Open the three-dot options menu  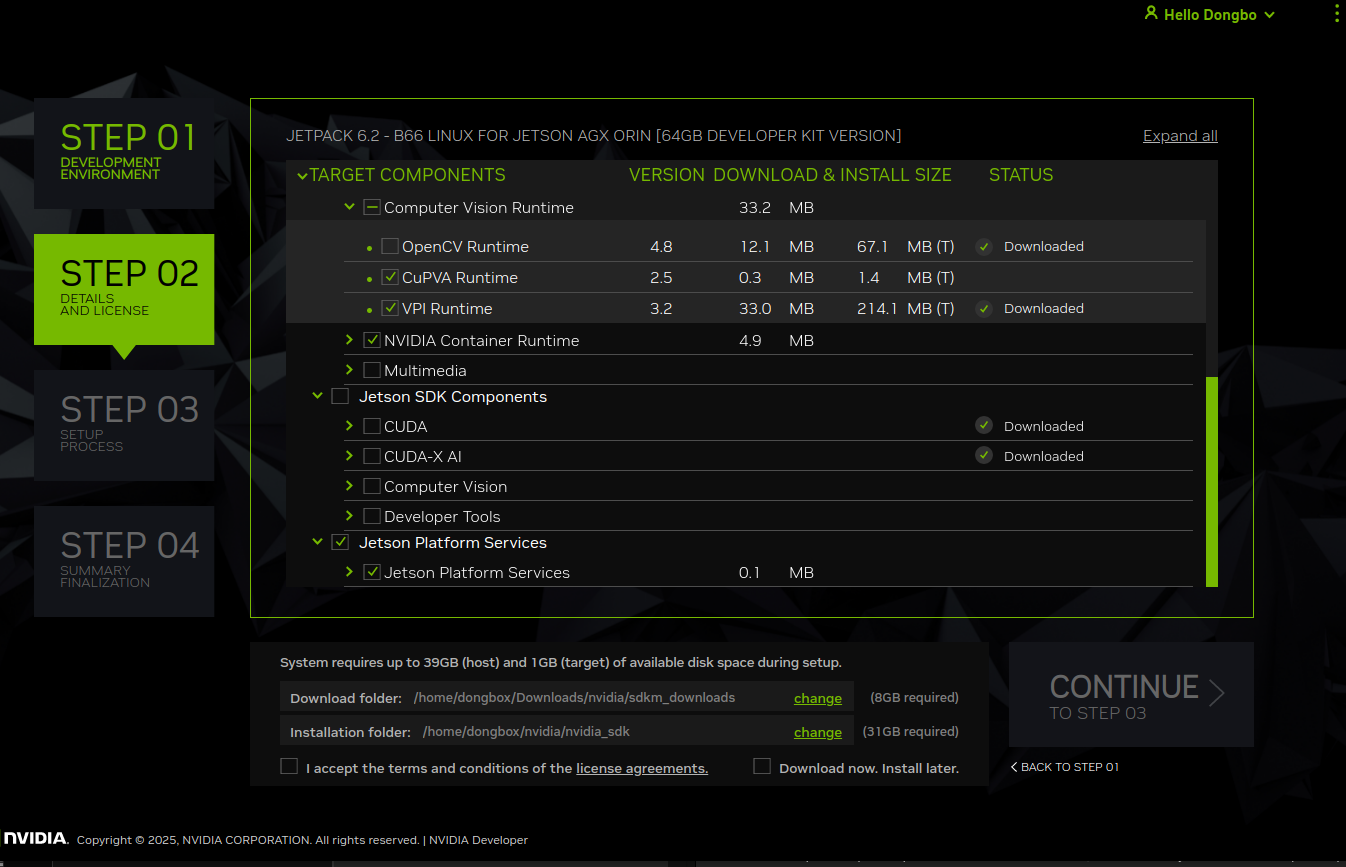[1337, 13]
